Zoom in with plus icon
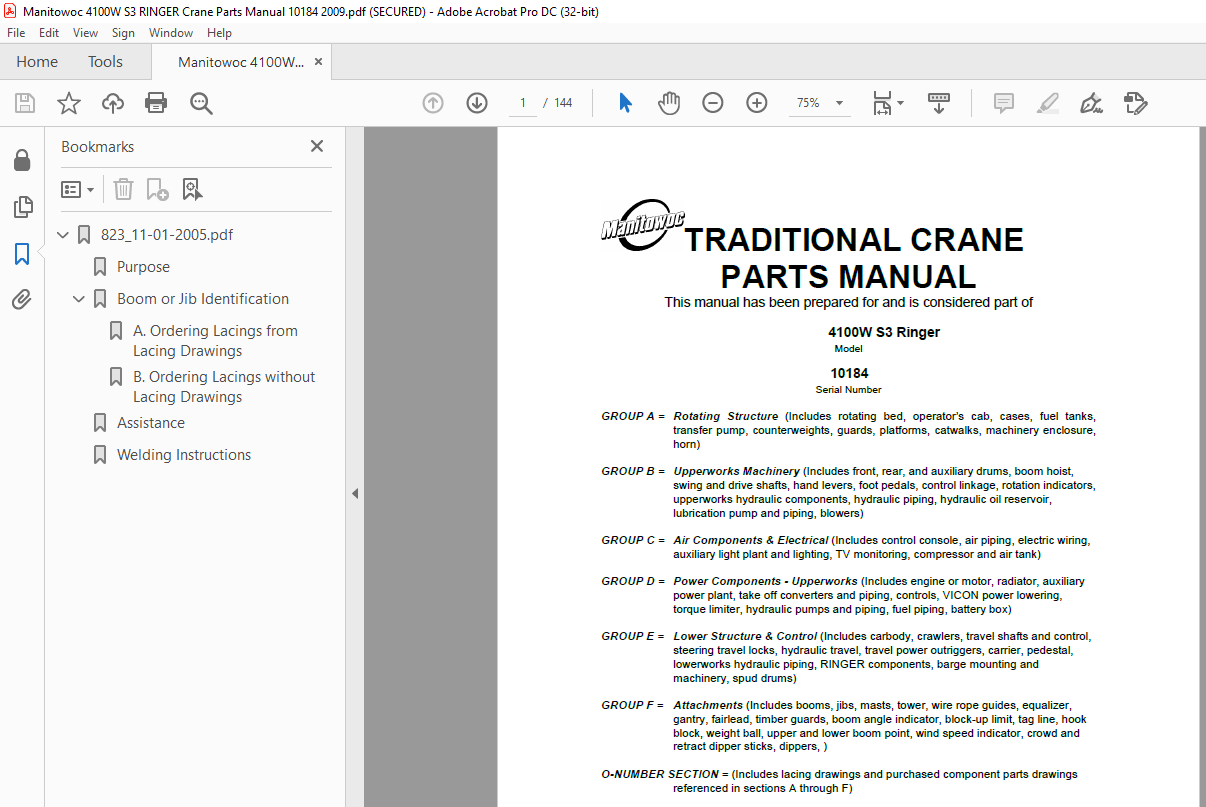This screenshot has height=807, width=1206. [x=757, y=103]
